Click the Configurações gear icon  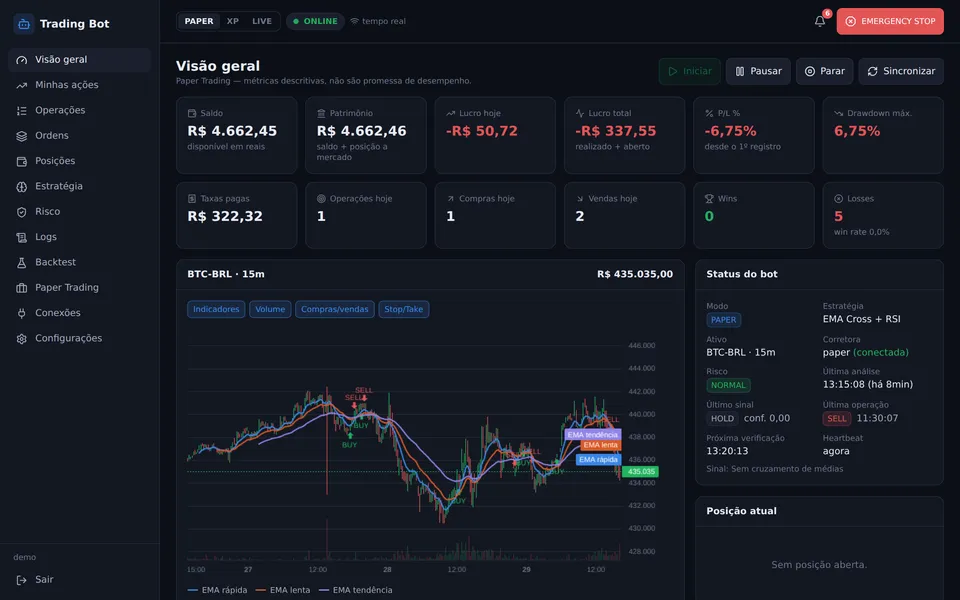point(21,339)
